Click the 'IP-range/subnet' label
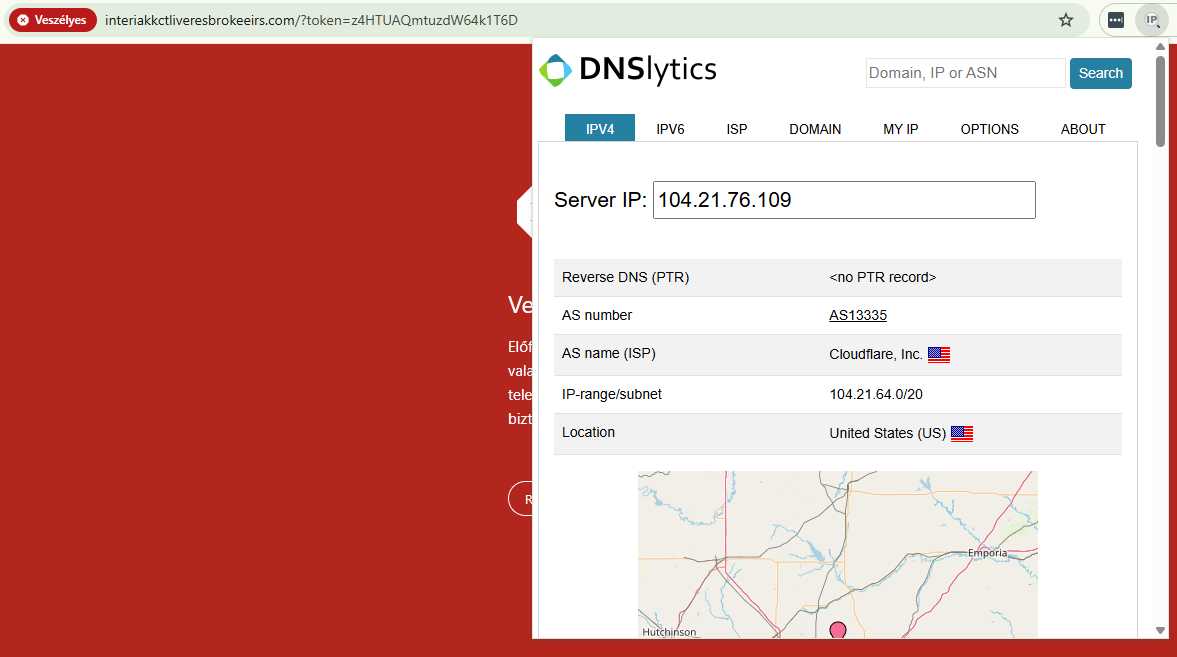1177x657 pixels. pyautogui.click(x=612, y=394)
